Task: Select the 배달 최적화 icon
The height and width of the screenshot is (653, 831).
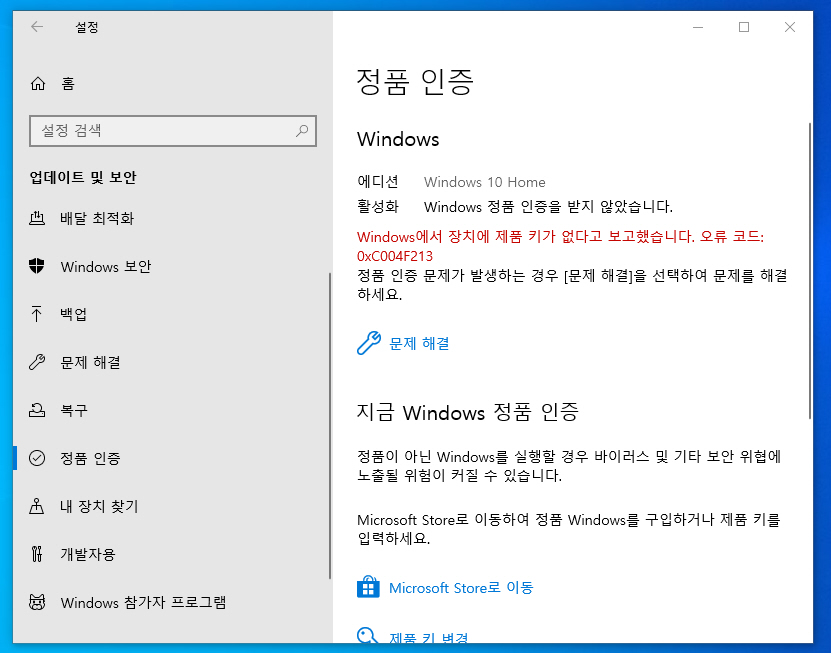Action: pyautogui.click(x=37, y=218)
